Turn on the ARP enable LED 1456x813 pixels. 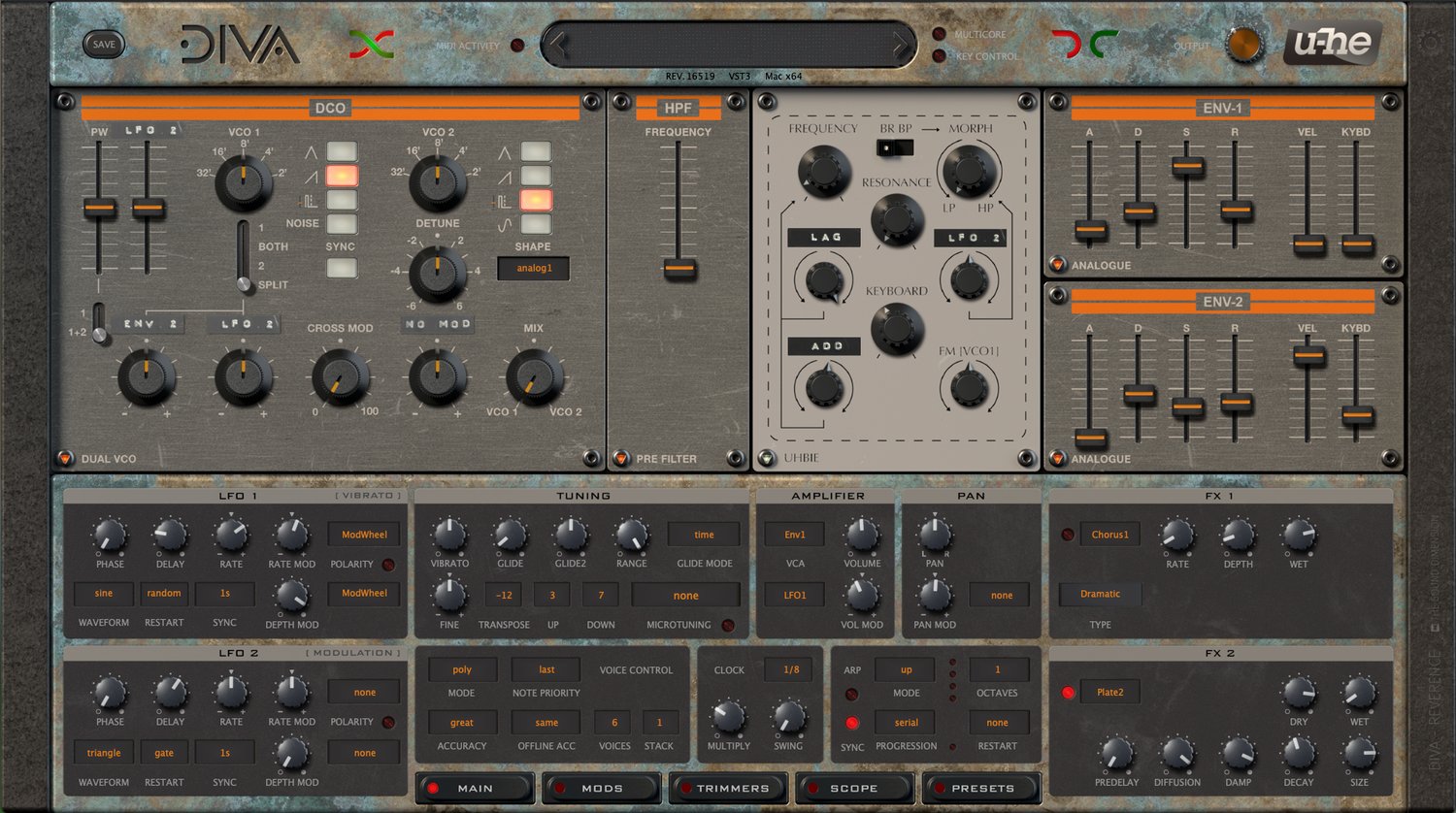click(851, 695)
